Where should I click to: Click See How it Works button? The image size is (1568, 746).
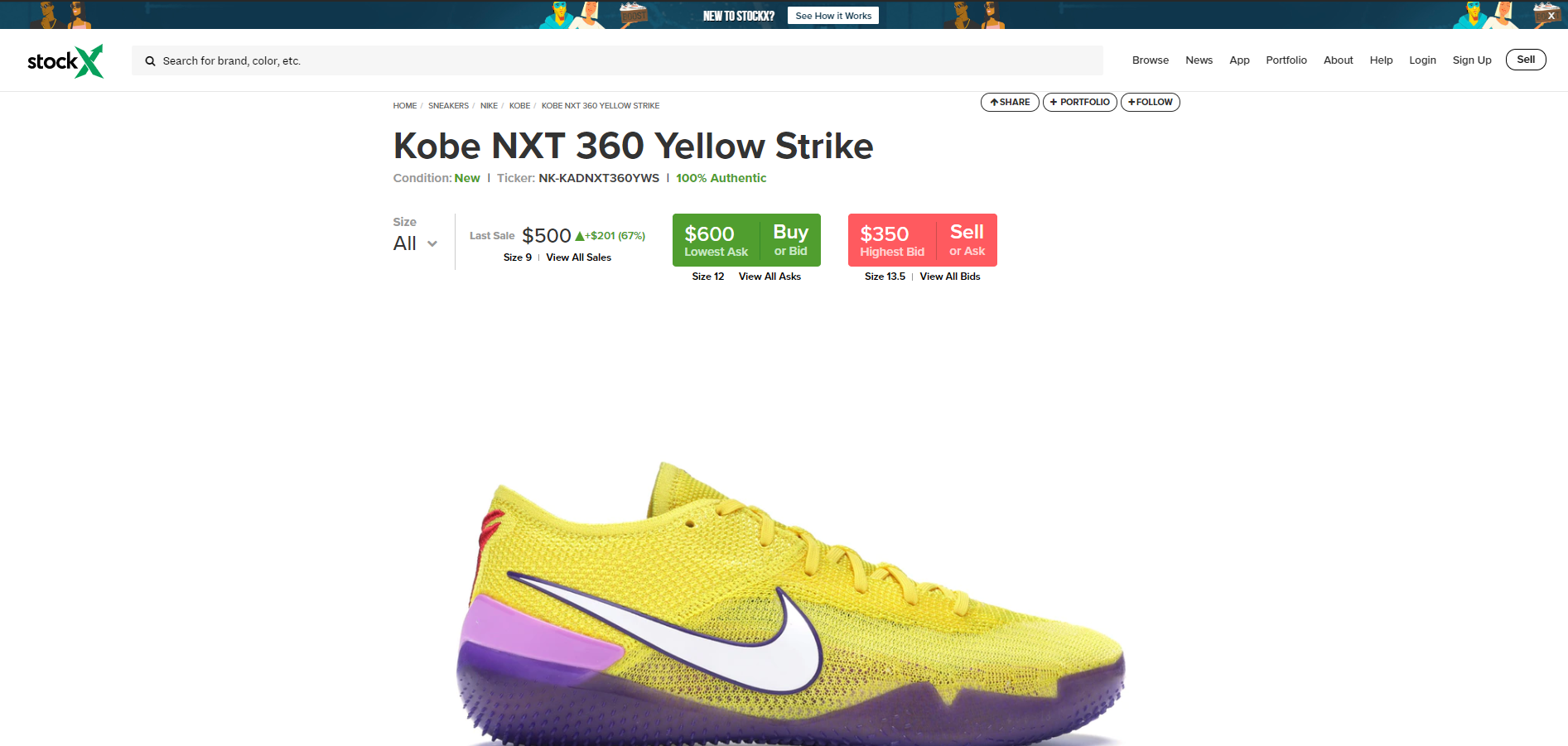pos(832,16)
